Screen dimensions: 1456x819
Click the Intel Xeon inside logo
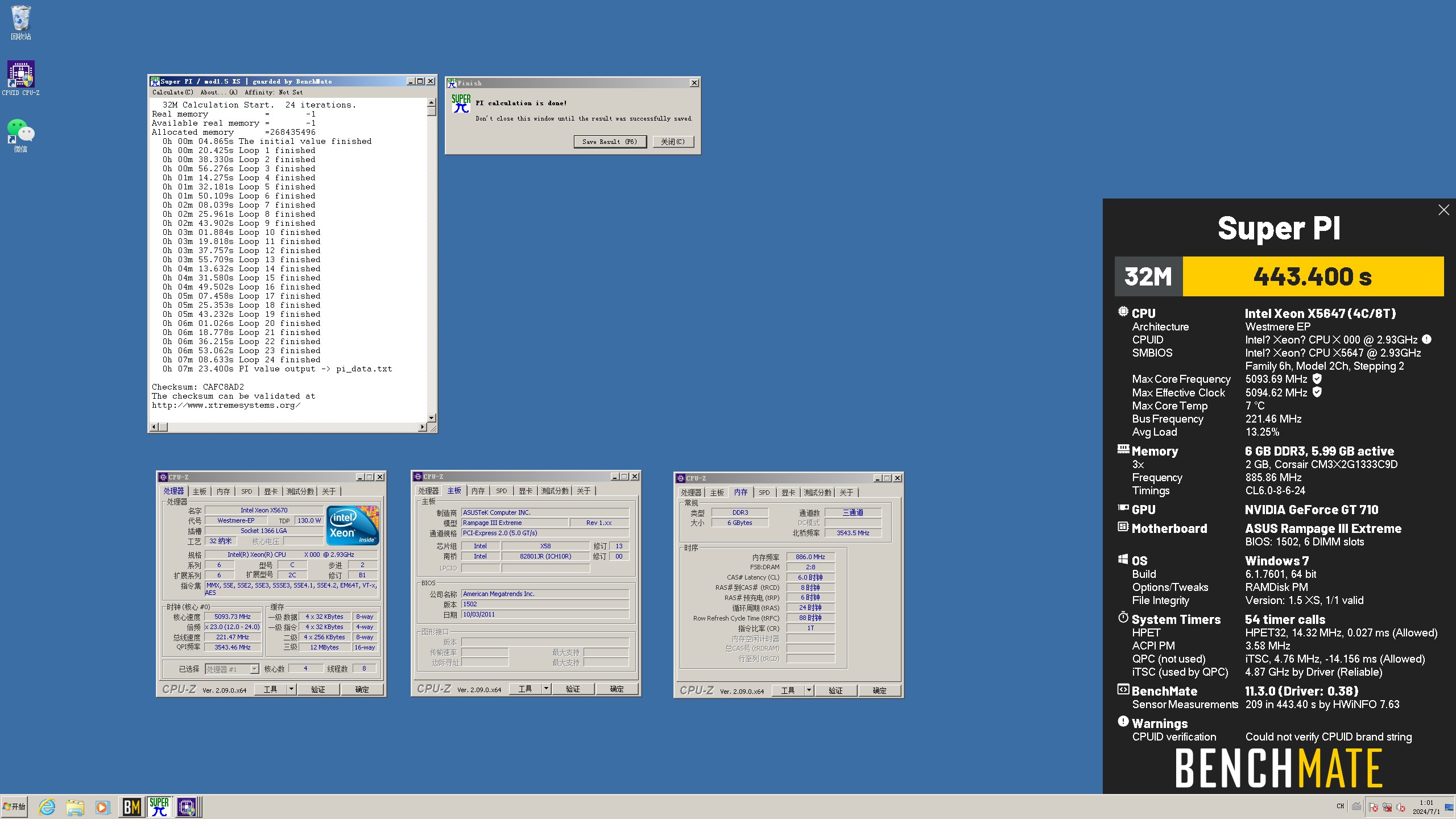pos(353,526)
